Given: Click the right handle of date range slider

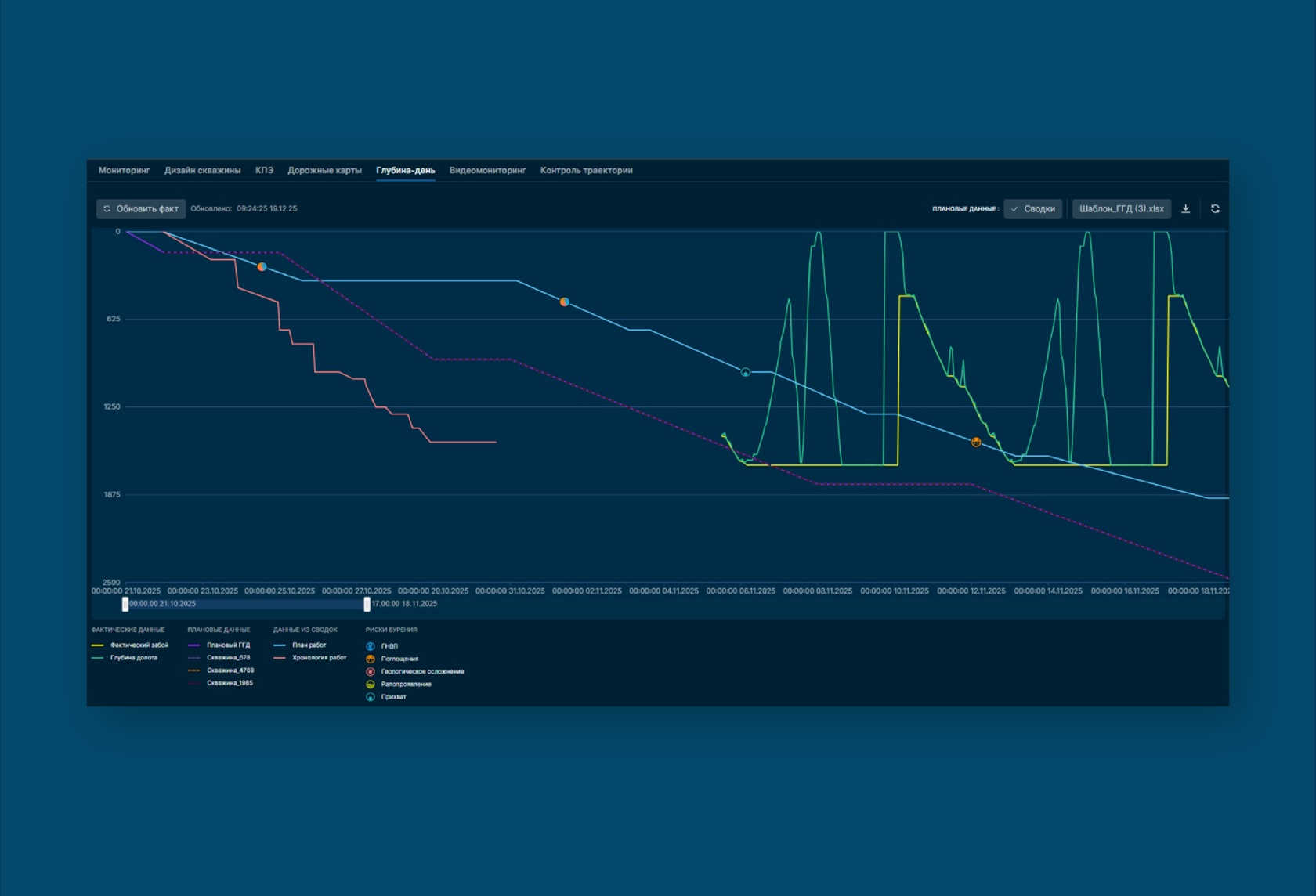Looking at the screenshot, I should pyautogui.click(x=367, y=604).
